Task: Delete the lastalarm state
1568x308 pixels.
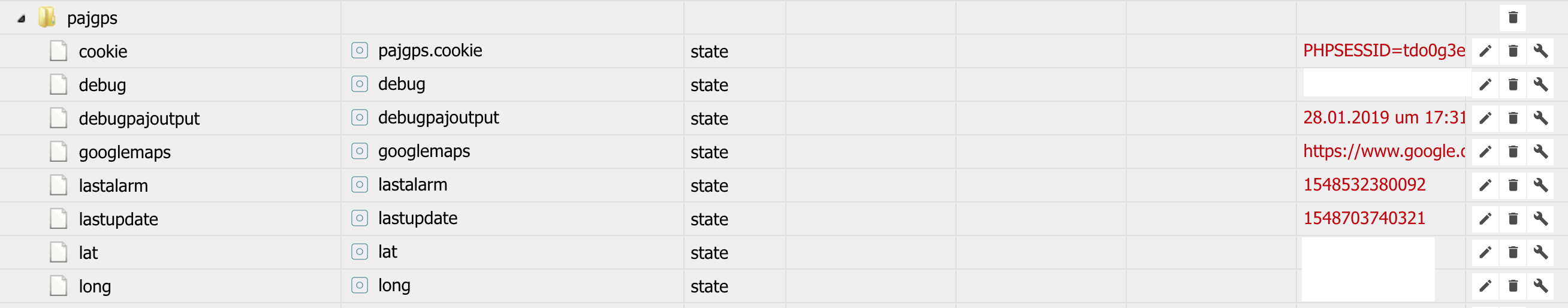Action: pyautogui.click(x=1513, y=185)
